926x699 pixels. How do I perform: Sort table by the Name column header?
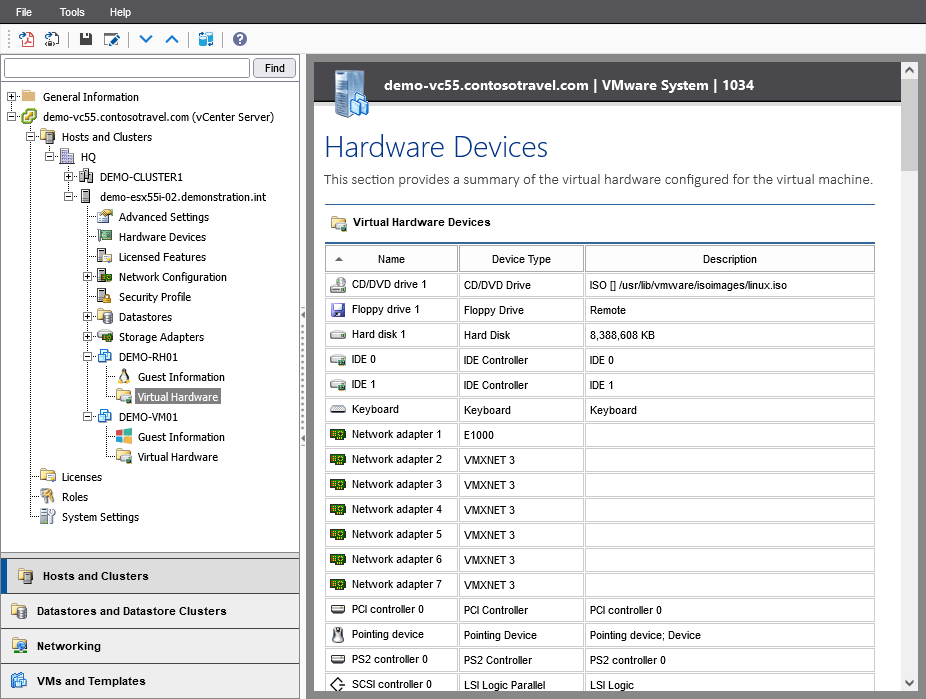coord(391,259)
